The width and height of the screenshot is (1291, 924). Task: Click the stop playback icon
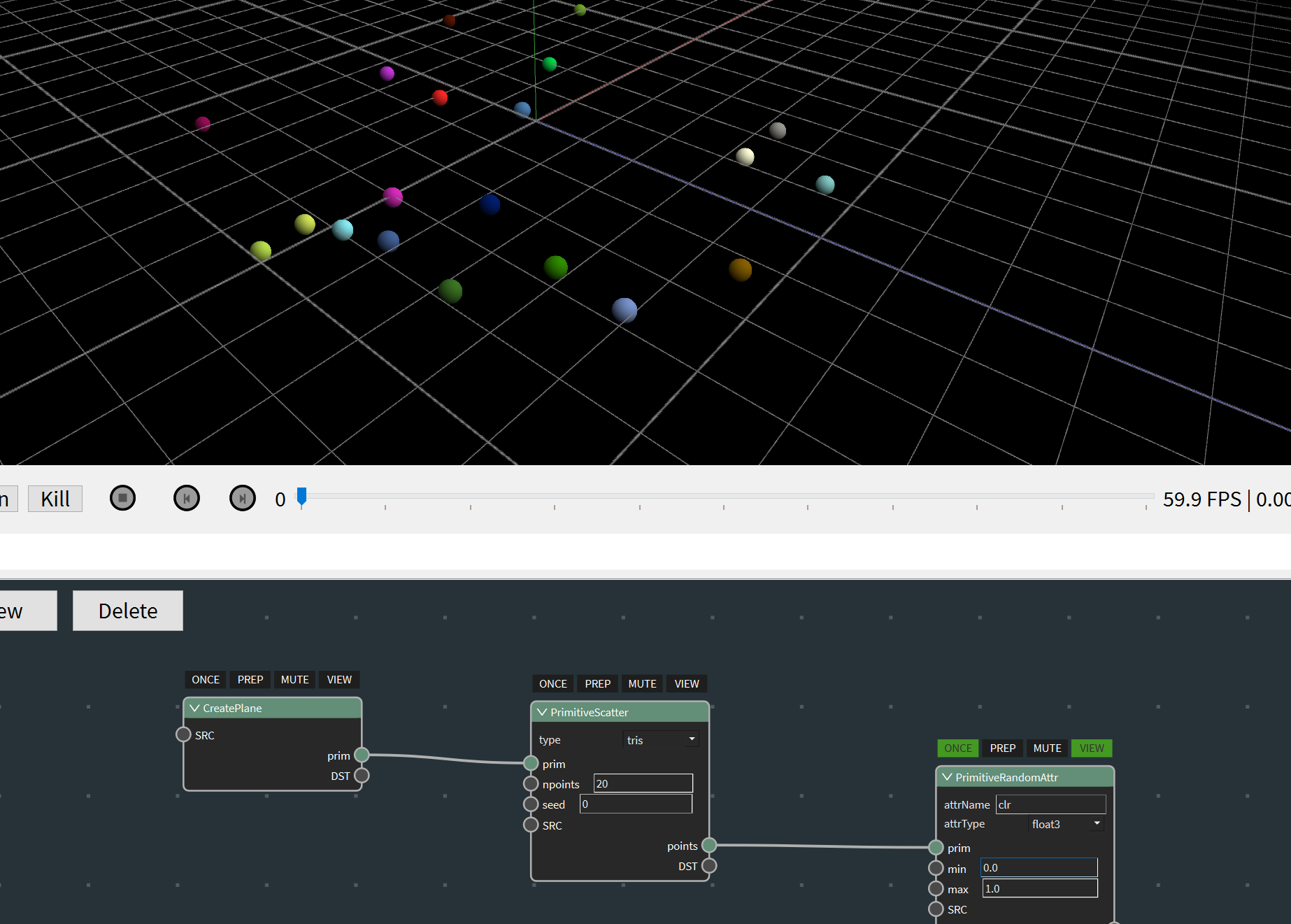coord(122,498)
